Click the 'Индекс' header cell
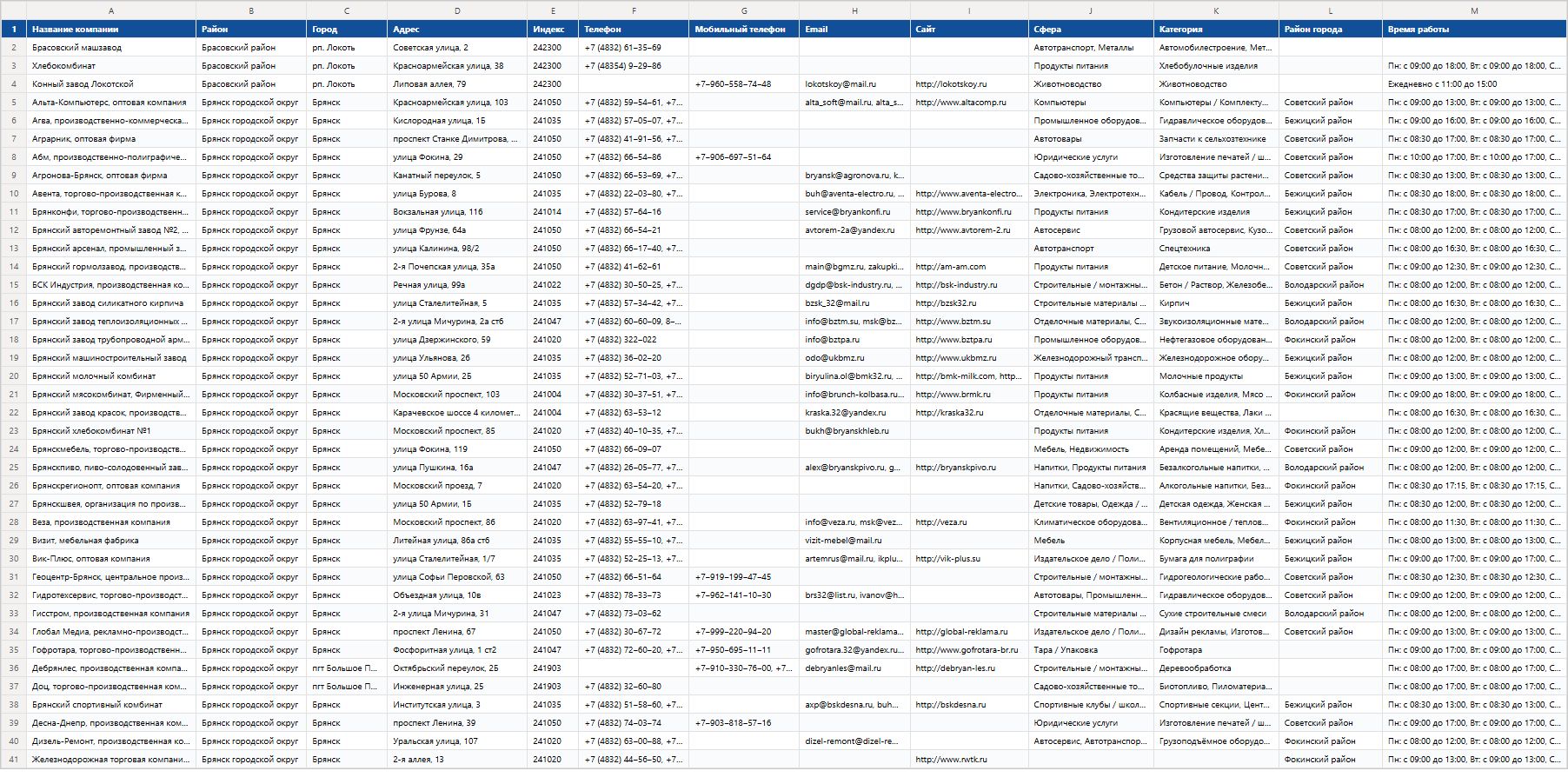Image resolution: width=1568 pixels, height=784 pixels. (553, 29)
